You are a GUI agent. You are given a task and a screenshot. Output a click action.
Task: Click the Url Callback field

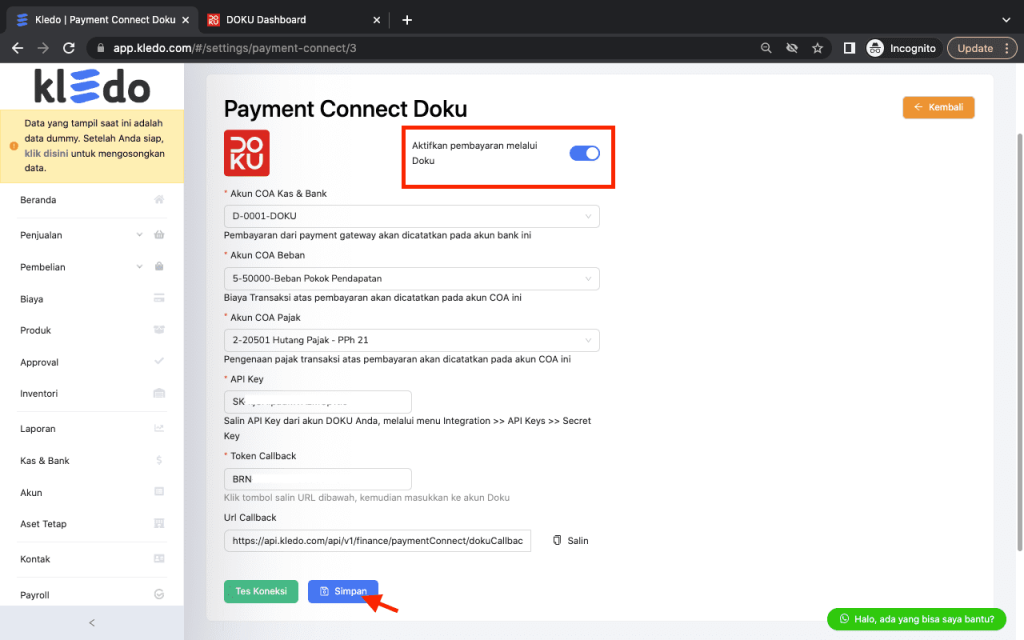377,541
